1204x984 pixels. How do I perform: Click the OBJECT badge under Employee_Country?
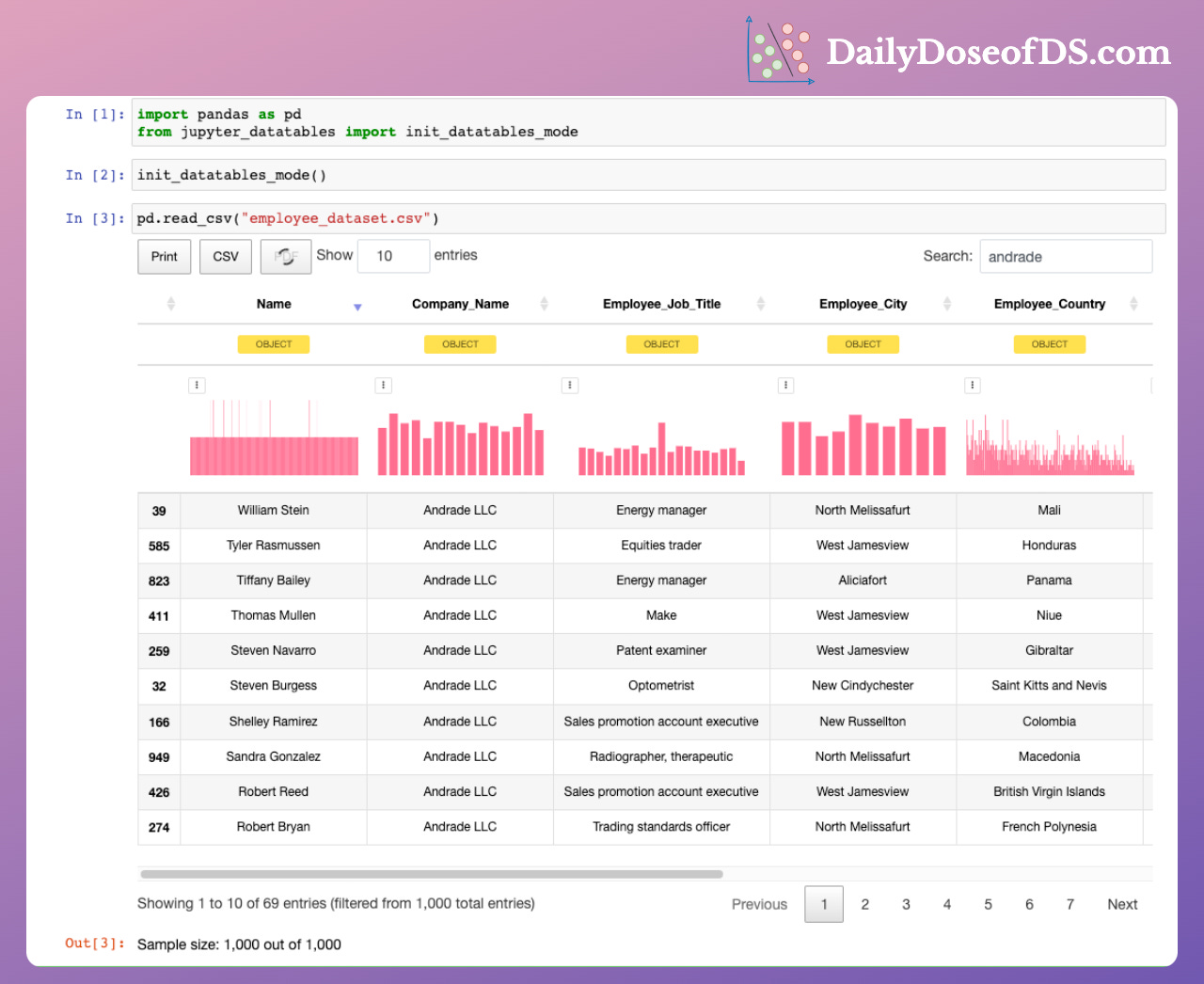pyautogui.click(x=1049, y=344)
